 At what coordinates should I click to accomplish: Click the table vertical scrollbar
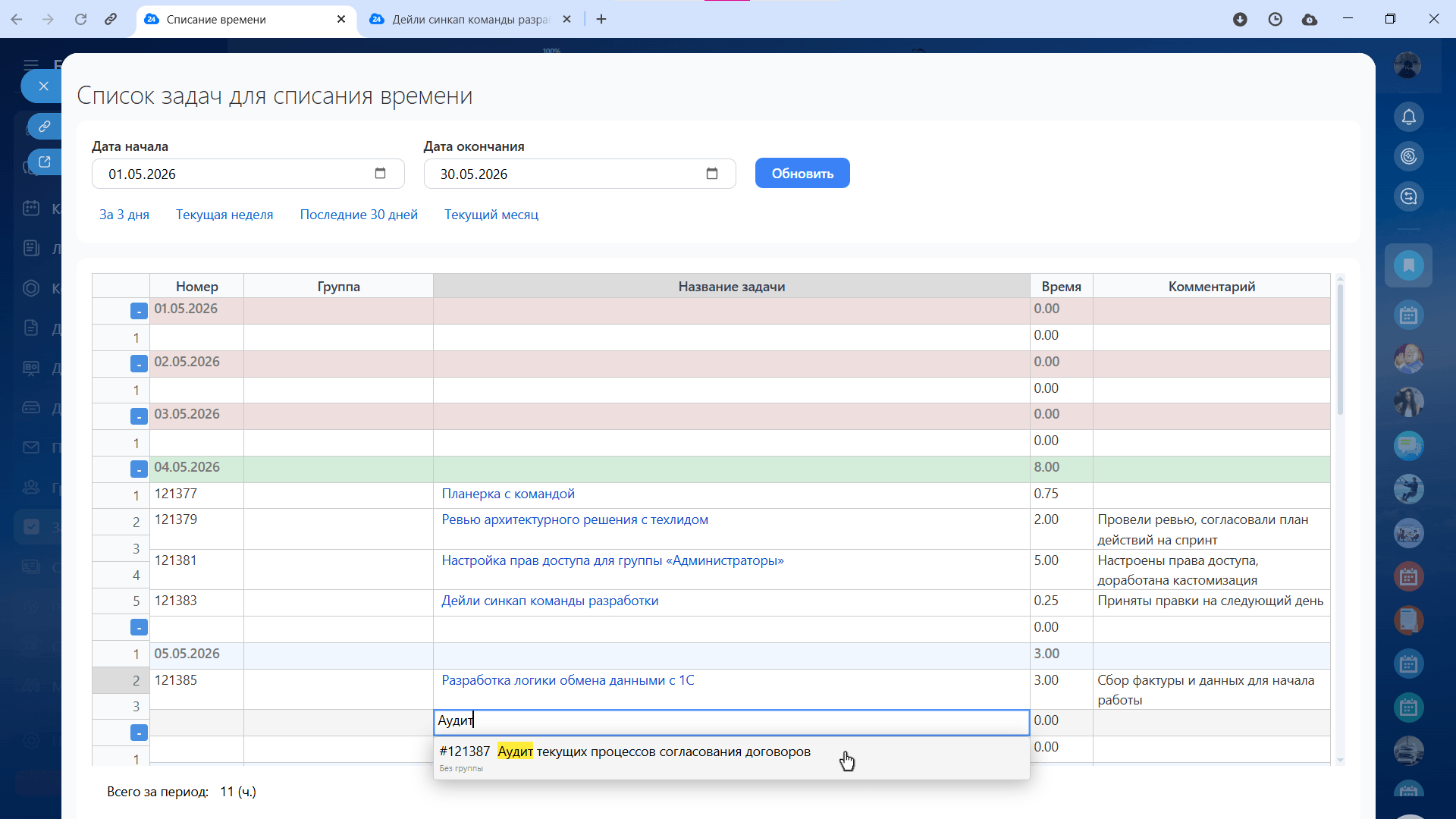[x=1340, y=349]
